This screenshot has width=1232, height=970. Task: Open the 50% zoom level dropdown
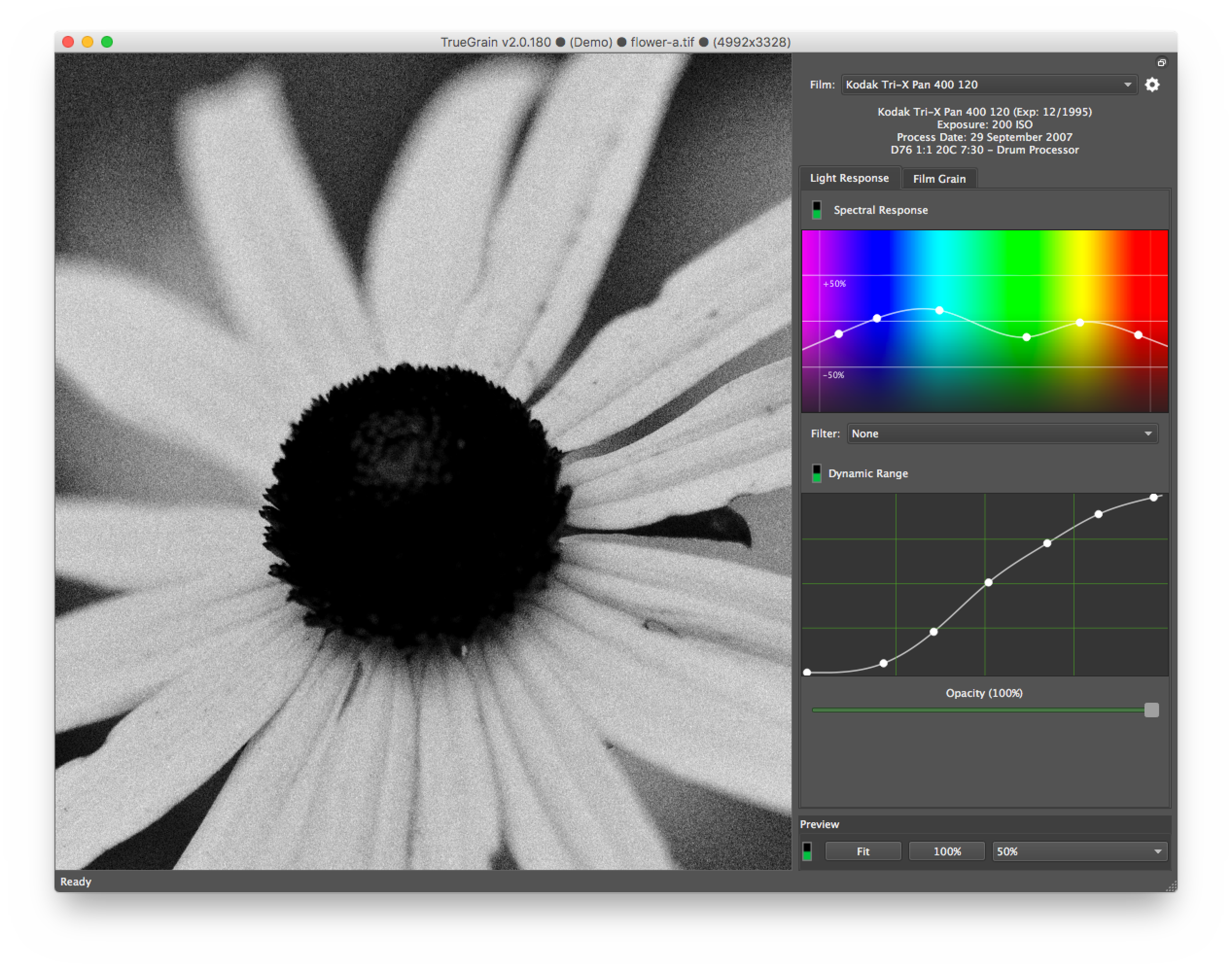click(1080, 851)
